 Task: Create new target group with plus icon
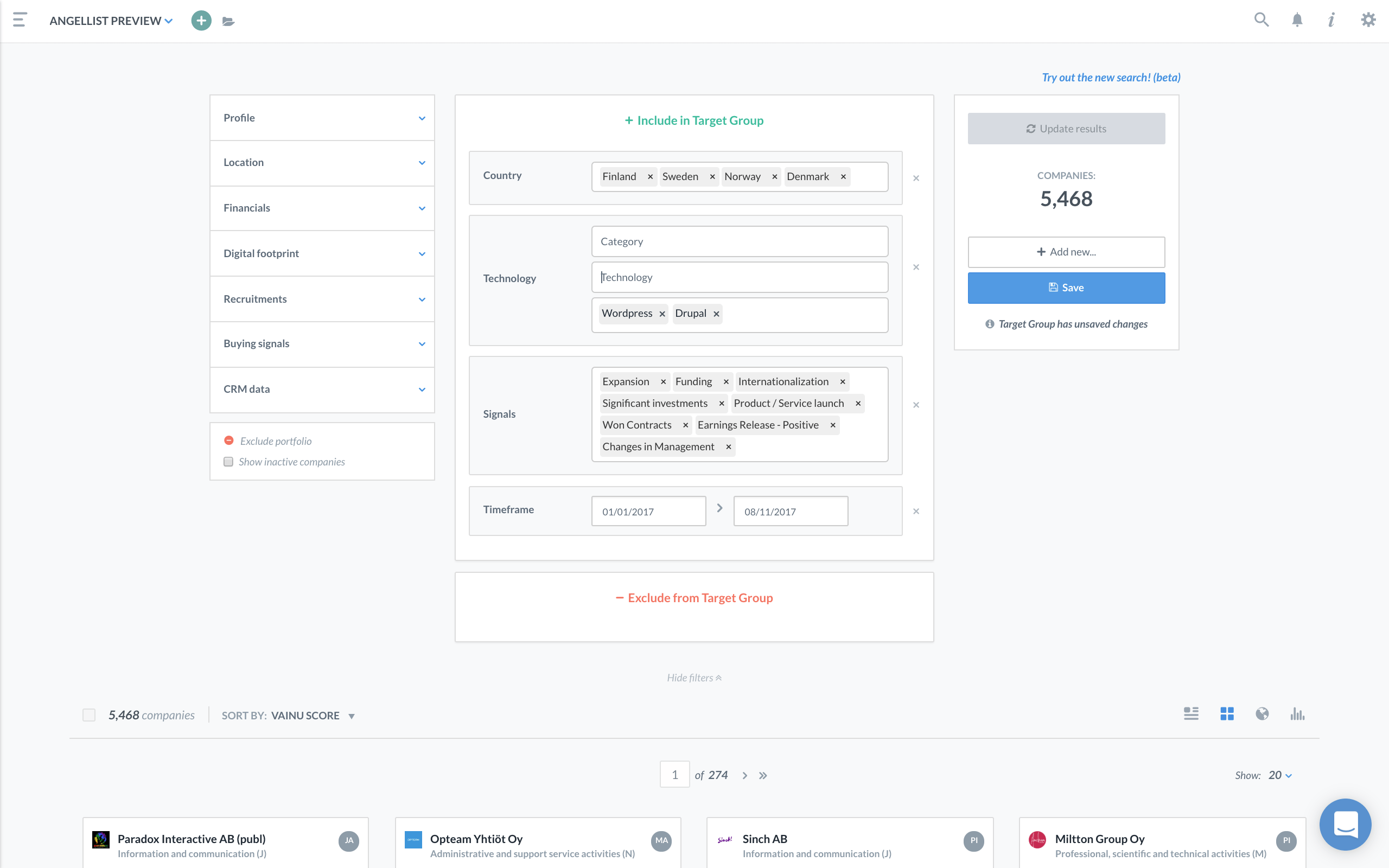pos(201,21)
